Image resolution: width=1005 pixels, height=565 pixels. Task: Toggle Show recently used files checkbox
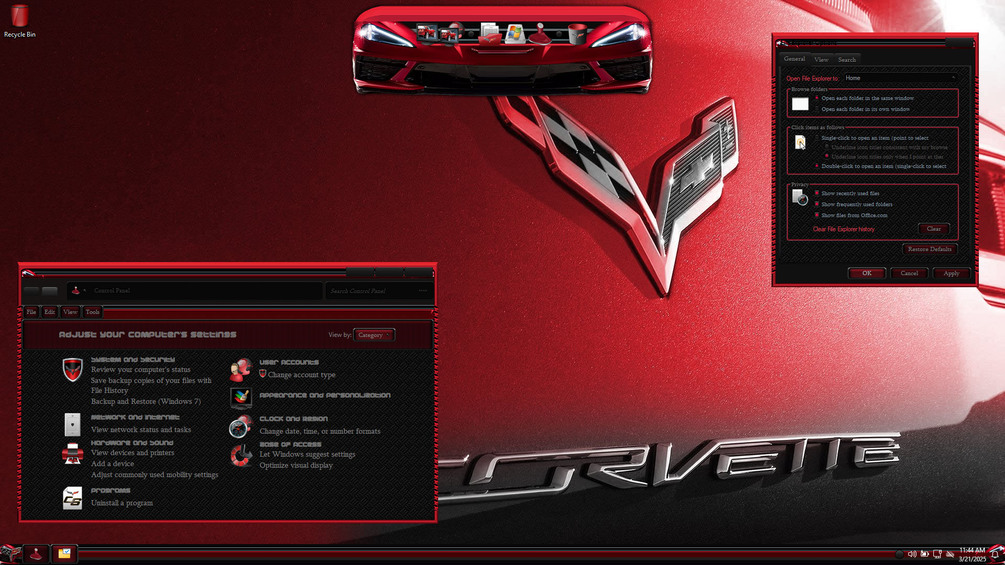tap(817, 193)
